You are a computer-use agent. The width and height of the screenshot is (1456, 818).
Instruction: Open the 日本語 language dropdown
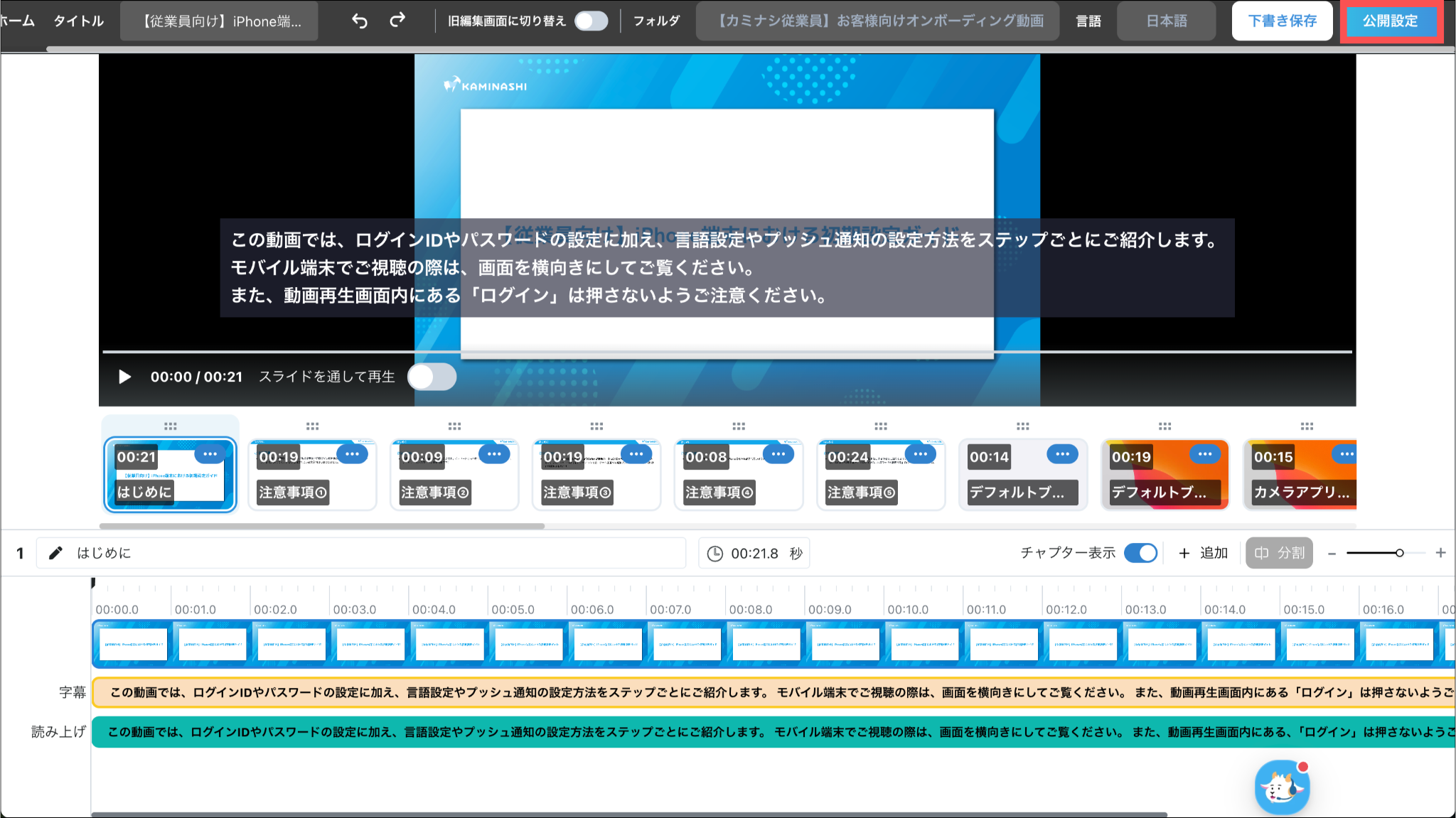(1166, 21)
